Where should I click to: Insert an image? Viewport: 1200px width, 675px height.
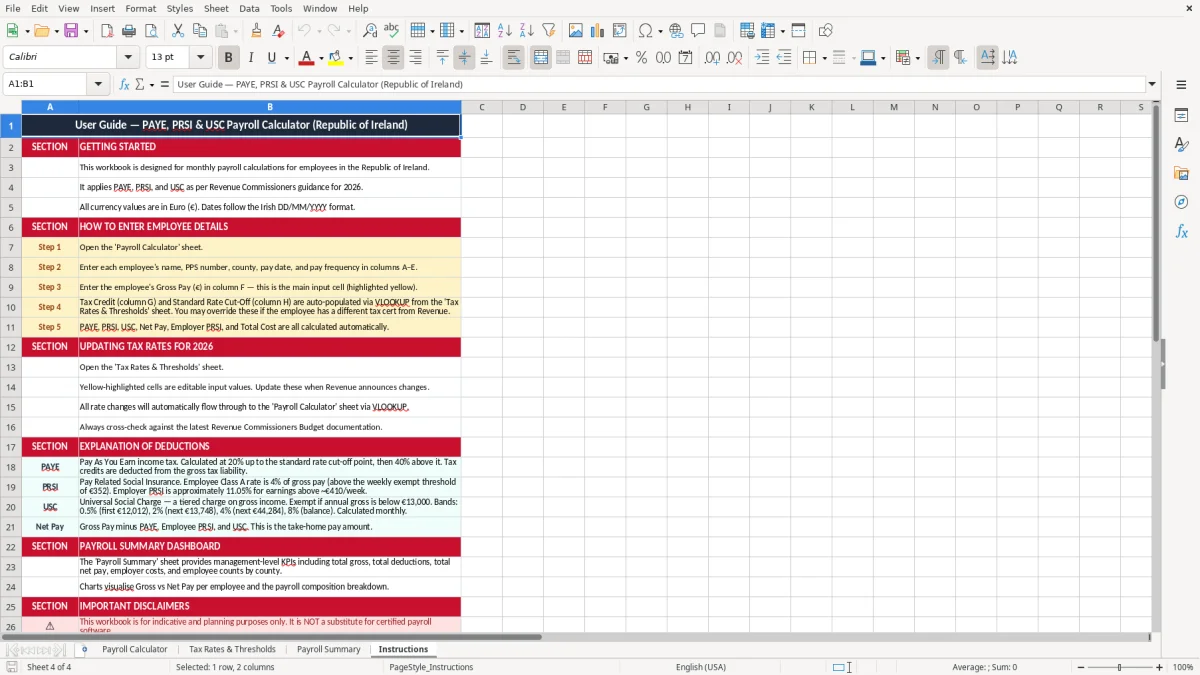click(576, 31)
